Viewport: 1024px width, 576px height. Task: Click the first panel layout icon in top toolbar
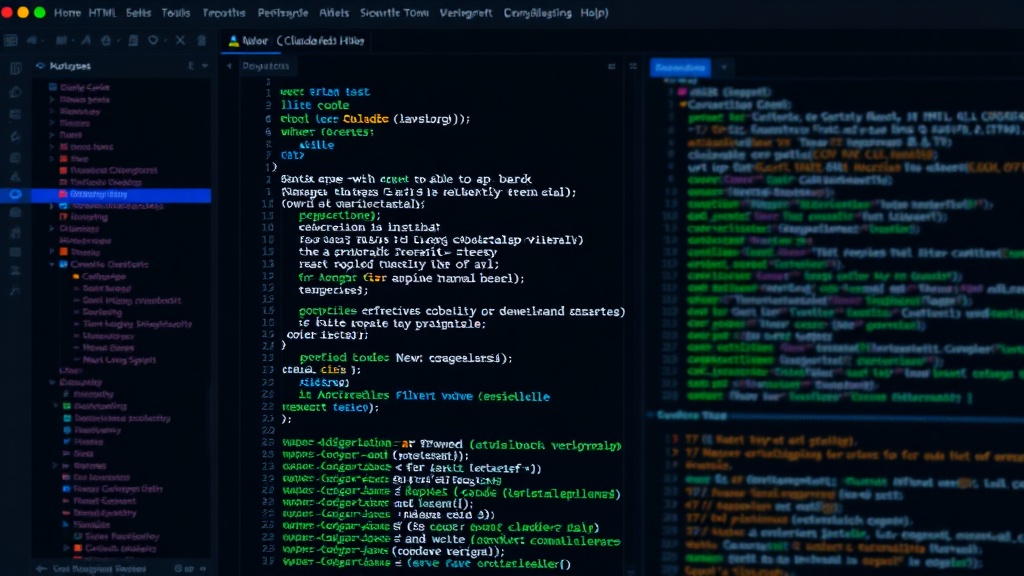[10, 40]
